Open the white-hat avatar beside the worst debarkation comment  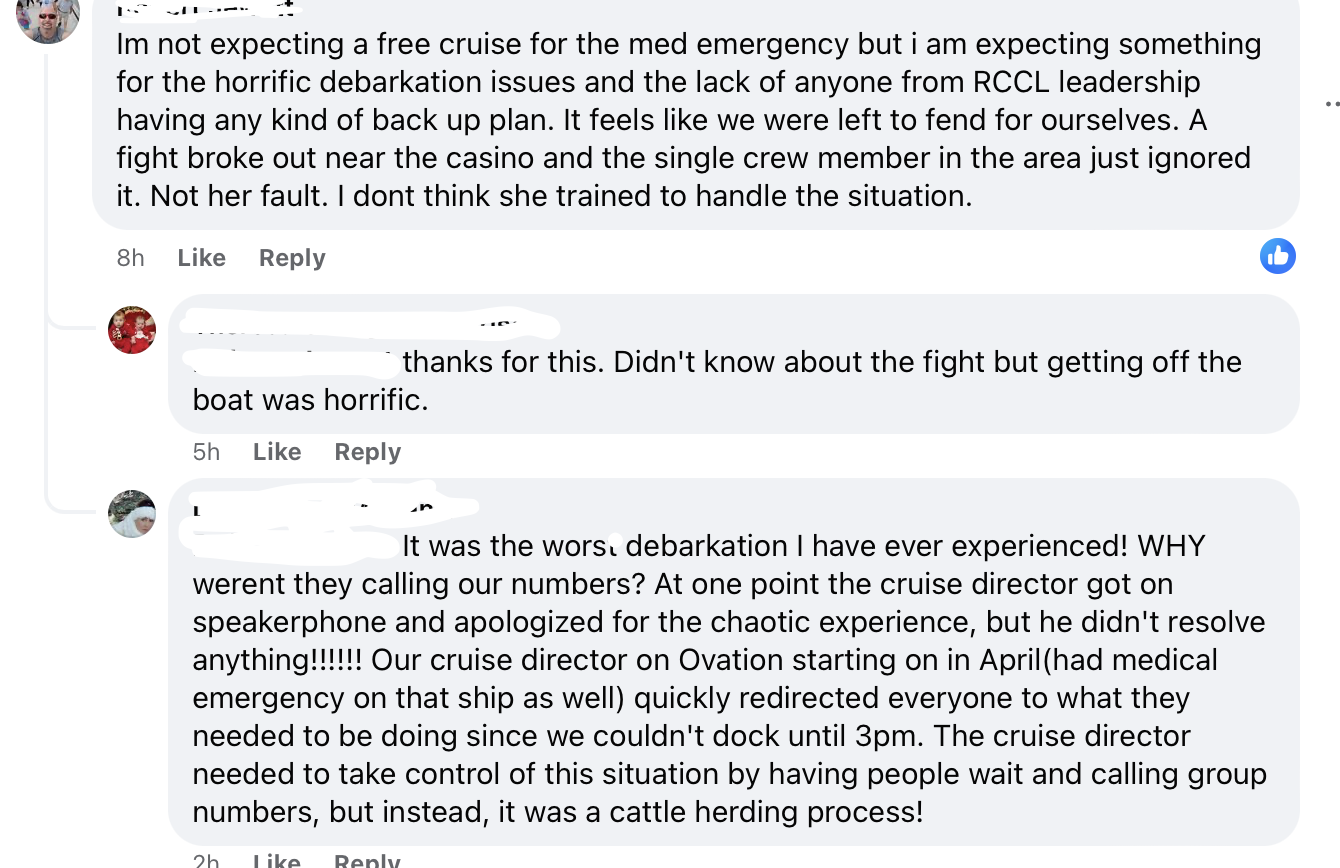[x=132, y=514]
